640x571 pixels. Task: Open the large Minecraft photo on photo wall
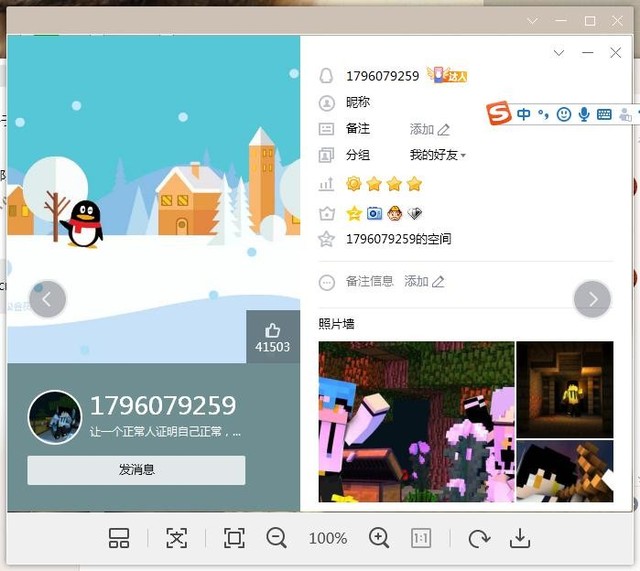416,421
